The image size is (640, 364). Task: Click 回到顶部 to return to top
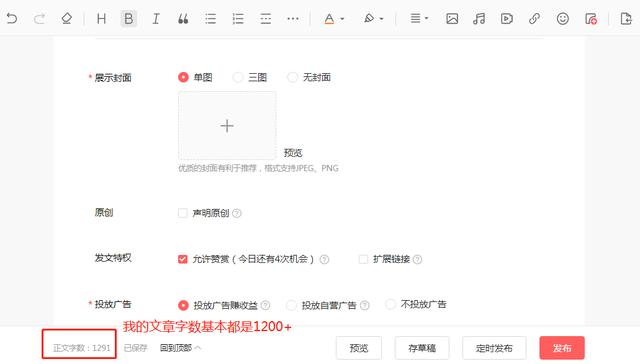coord(180,348)
